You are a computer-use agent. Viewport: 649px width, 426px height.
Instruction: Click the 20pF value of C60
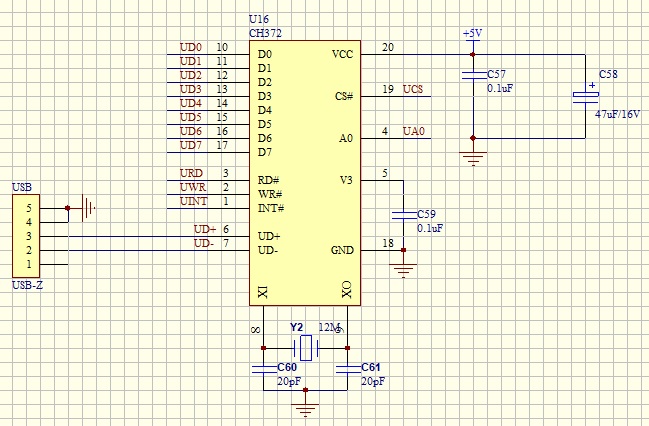[x=289, y=381]
